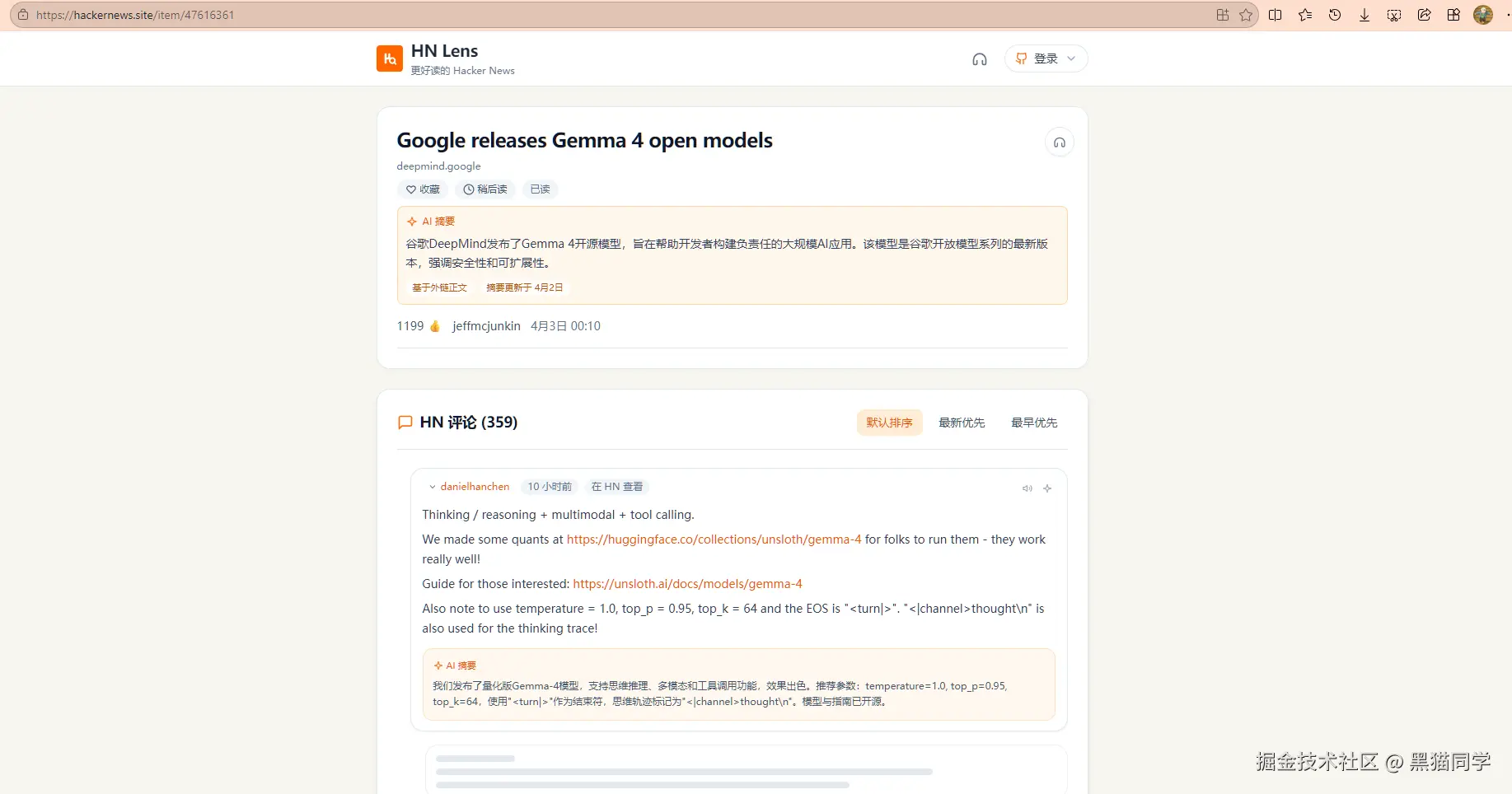Viewport: 1512px width, 794px height.
Task: Select 最新优先 comment sort tab
Action: (962, 423)
